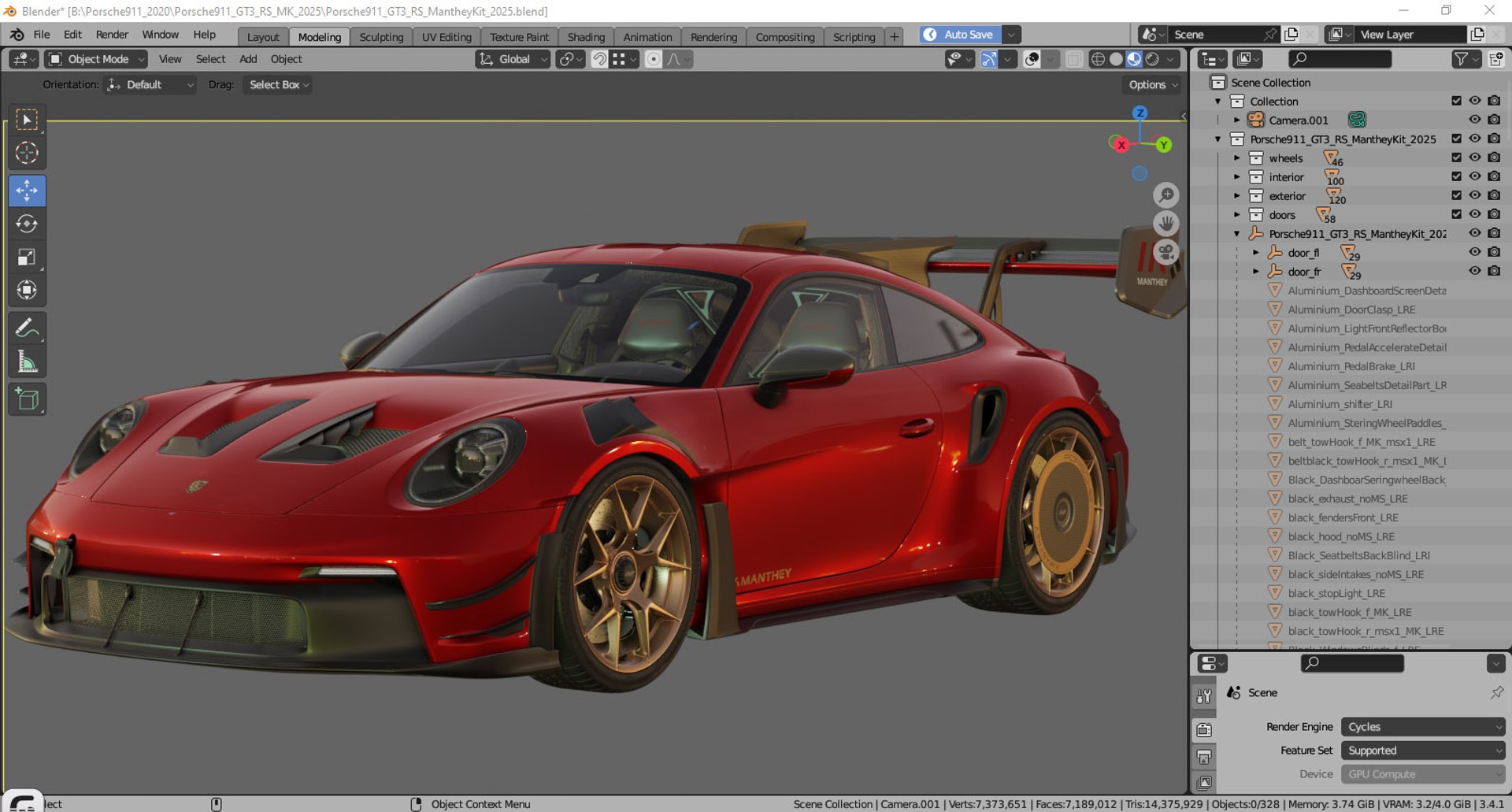The width and height of the screenshot is (1512, 812).
Task: Click the viewport pan hand icon
Action: pyautogui.click(x=1166, y=223)
